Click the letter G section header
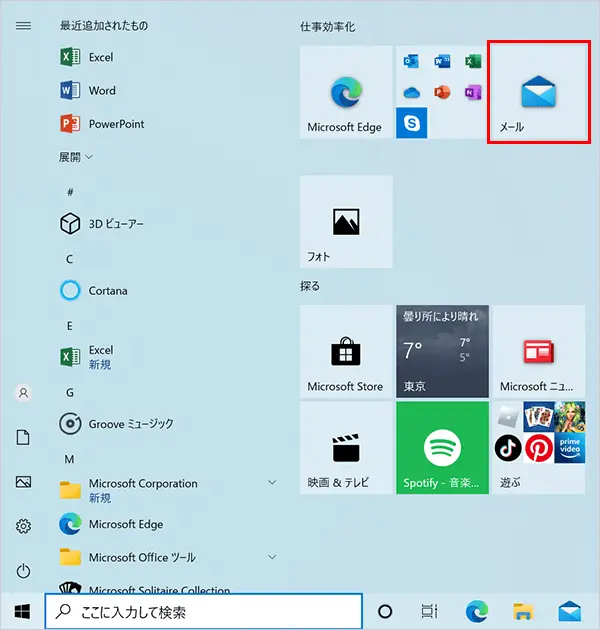The image size is (600, 630). (x=70, y=393)
